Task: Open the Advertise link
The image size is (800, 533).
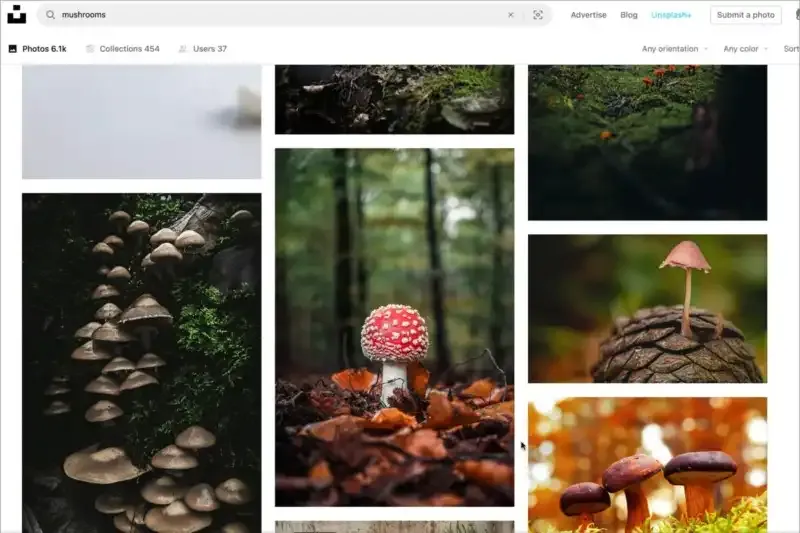Action: [x=588, y=15]
